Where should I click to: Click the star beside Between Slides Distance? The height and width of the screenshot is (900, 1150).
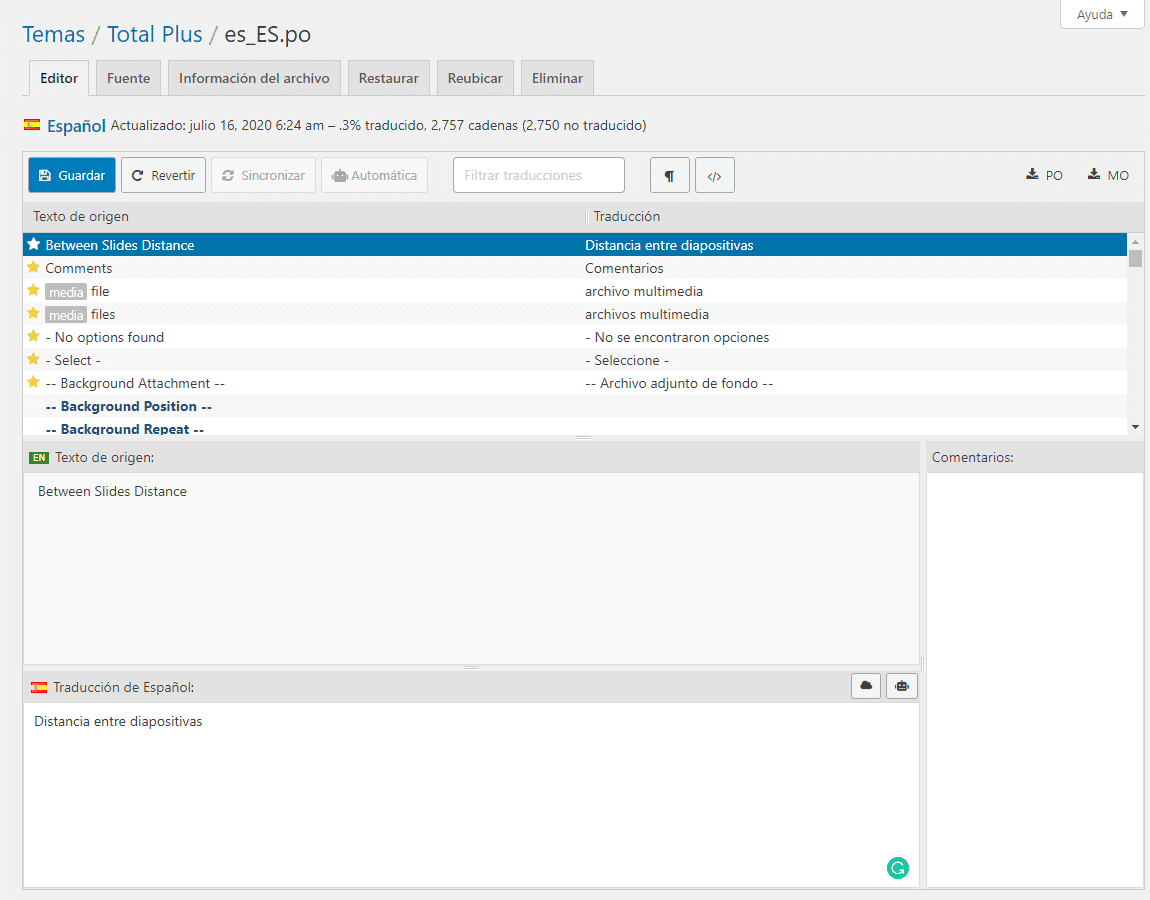coord(33,244)
